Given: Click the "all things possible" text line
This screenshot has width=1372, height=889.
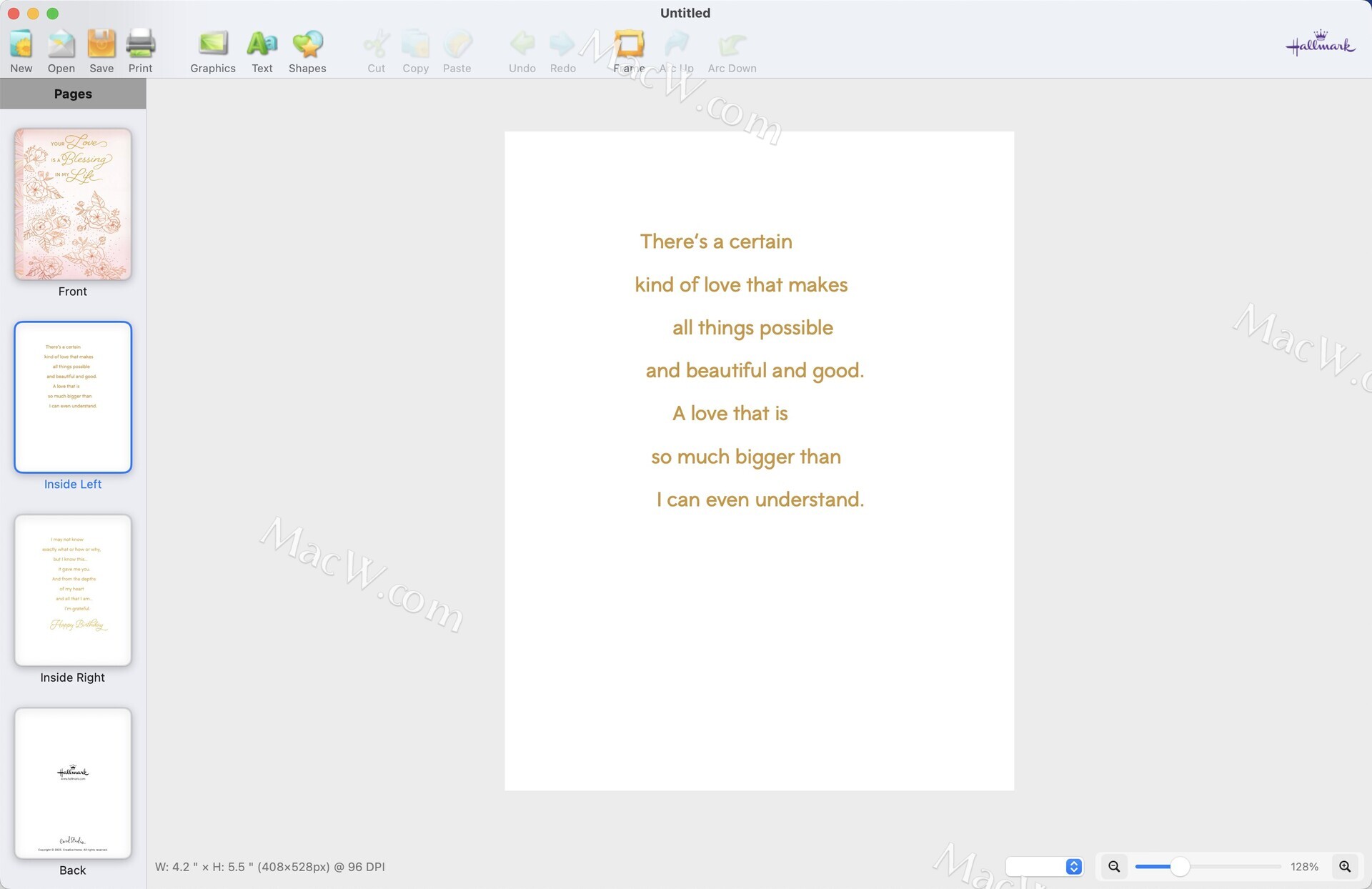Looking at the screenshot, I should [752, 327].
